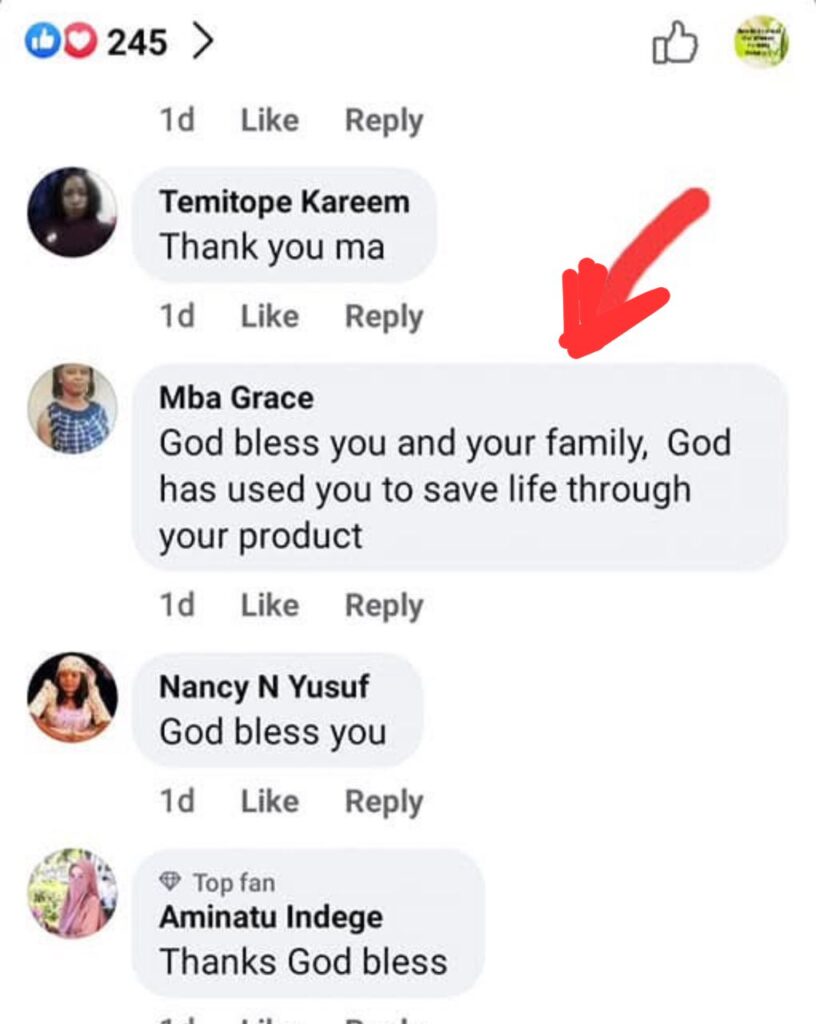Like Mba Grace's comment
Image resolution: width=816 pixels, height=1024 pixels.
coord(269,605)
